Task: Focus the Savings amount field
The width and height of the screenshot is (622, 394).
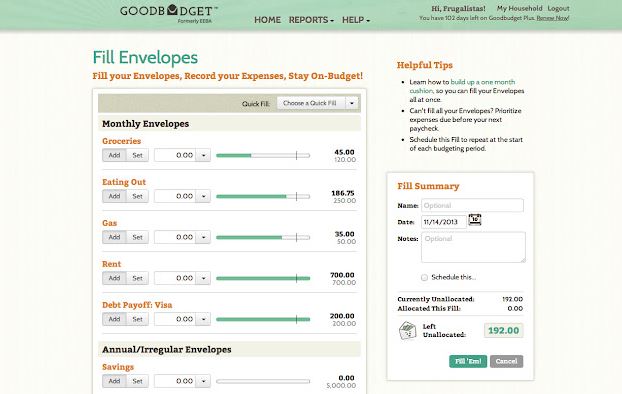Action: click(175, 381)
